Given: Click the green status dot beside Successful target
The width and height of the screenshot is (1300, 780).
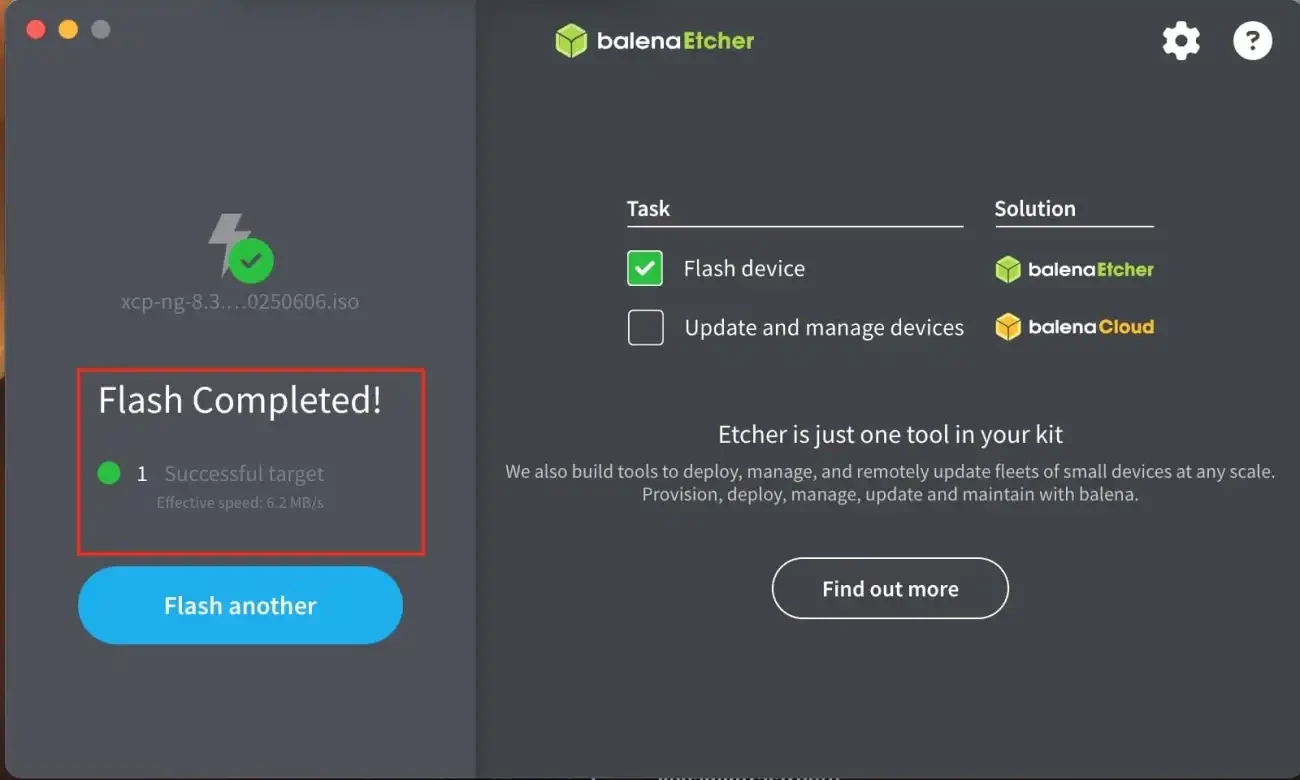Looking at the screenshot, I should click(109, 473).
